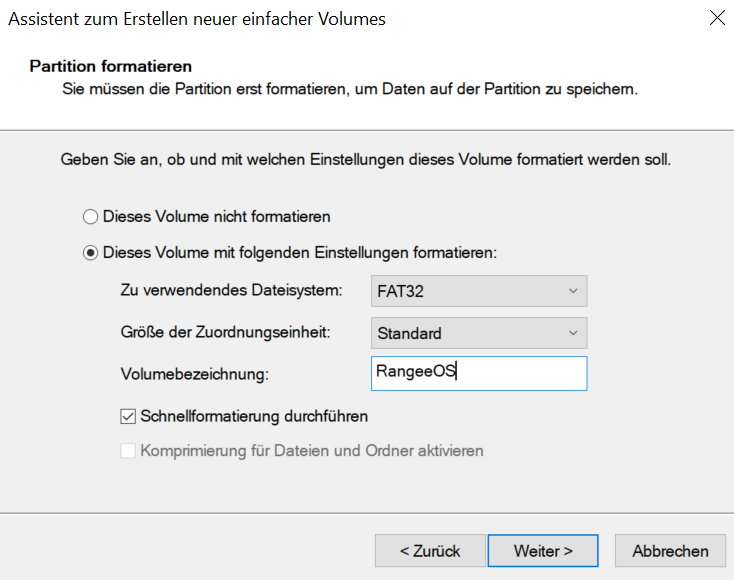Uncheck the Schnellformatierung durchführen checkbox
This screenshot has width=734, height=580.
point(128,416)
